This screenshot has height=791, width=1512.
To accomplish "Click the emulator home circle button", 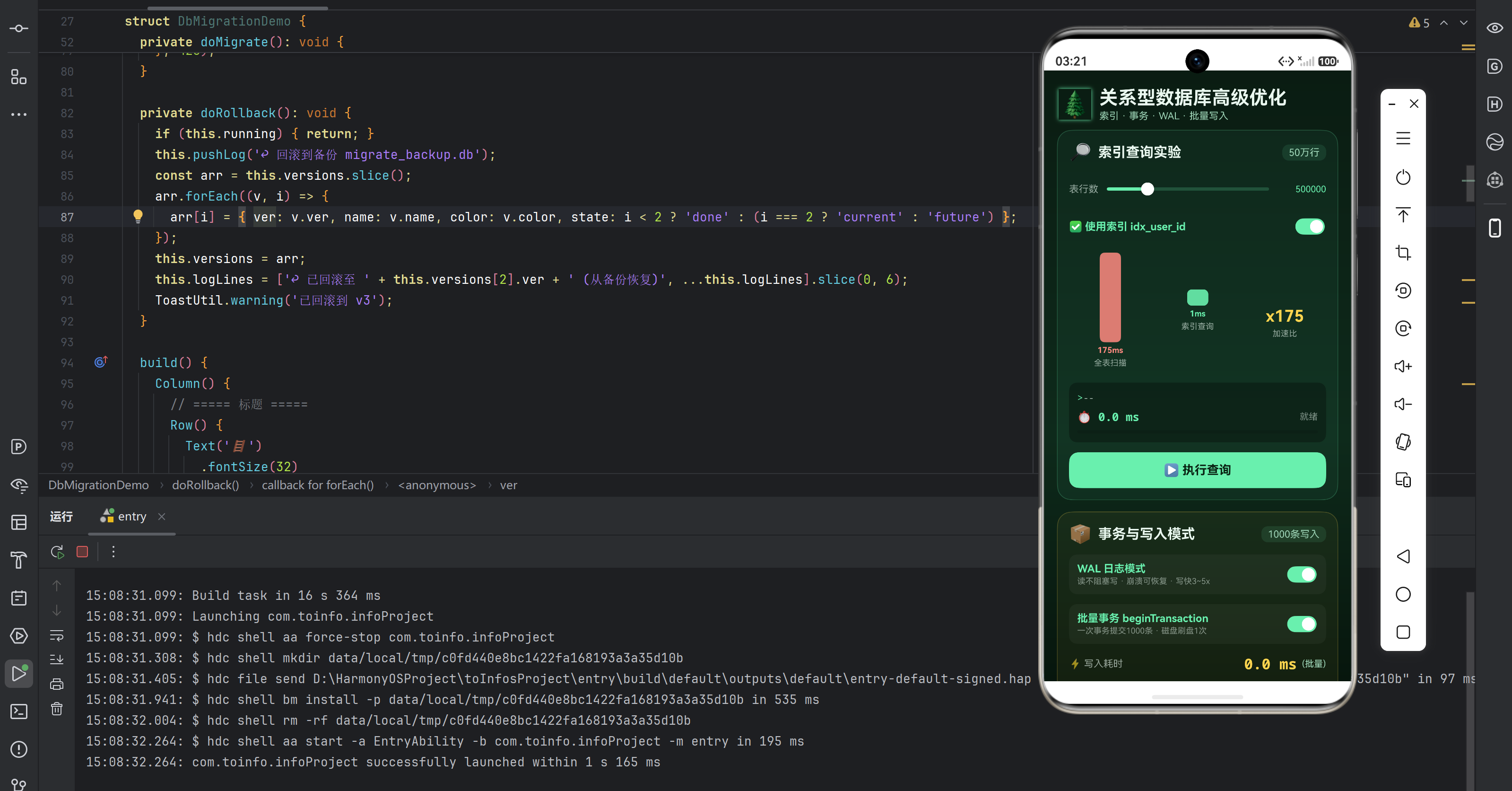I will pyautogui.click(x=1403, y=594).
